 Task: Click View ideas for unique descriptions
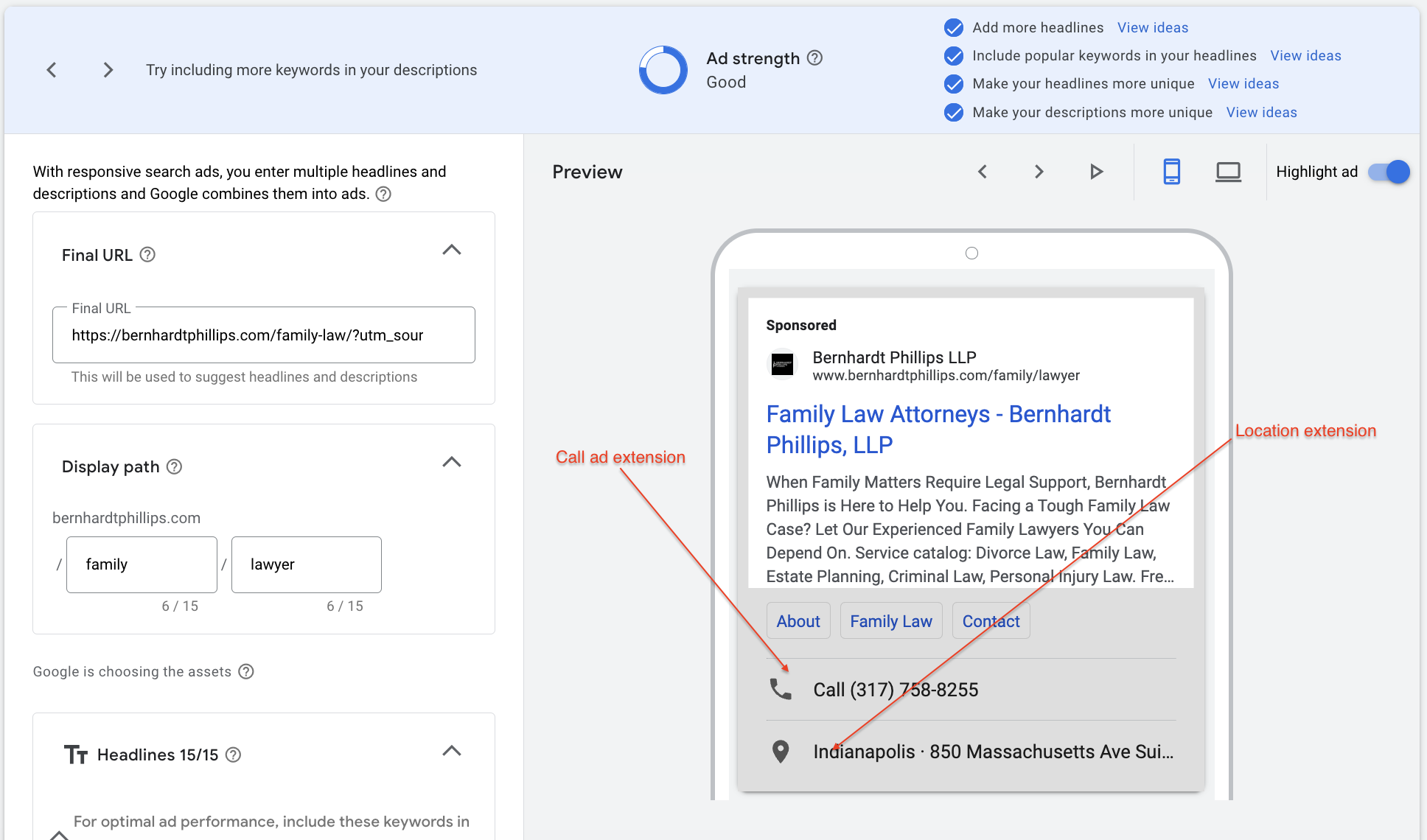1262,111
